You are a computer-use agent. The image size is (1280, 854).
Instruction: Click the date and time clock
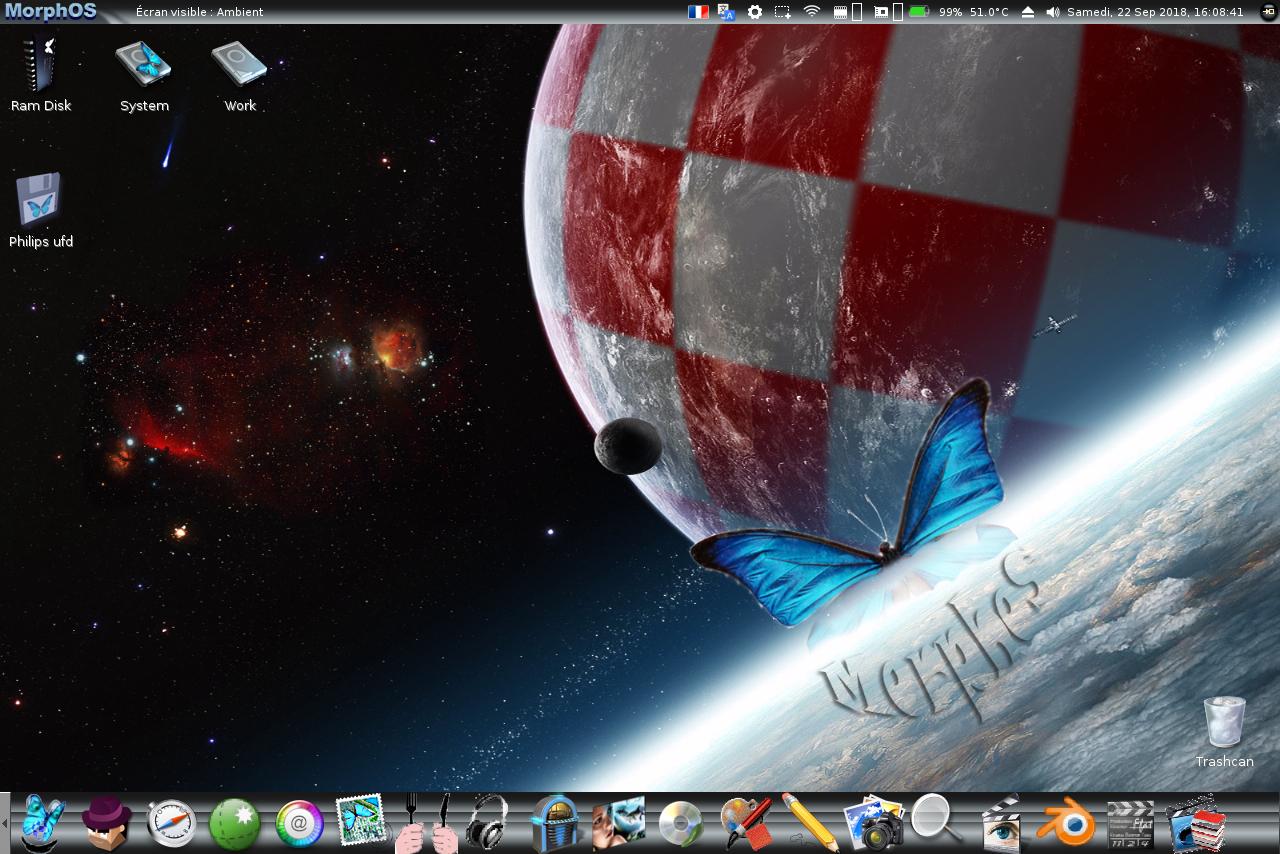coord(1155,12)
